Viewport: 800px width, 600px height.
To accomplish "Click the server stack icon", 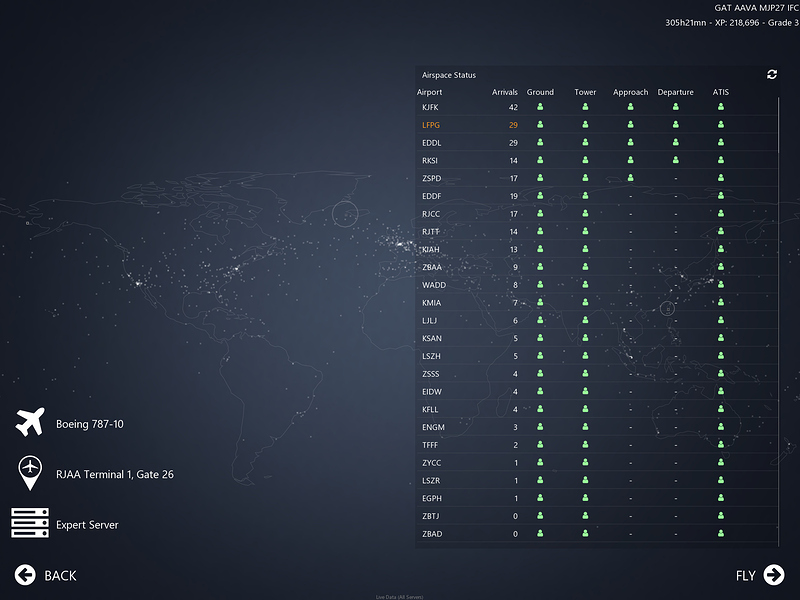I will point(30,523).
